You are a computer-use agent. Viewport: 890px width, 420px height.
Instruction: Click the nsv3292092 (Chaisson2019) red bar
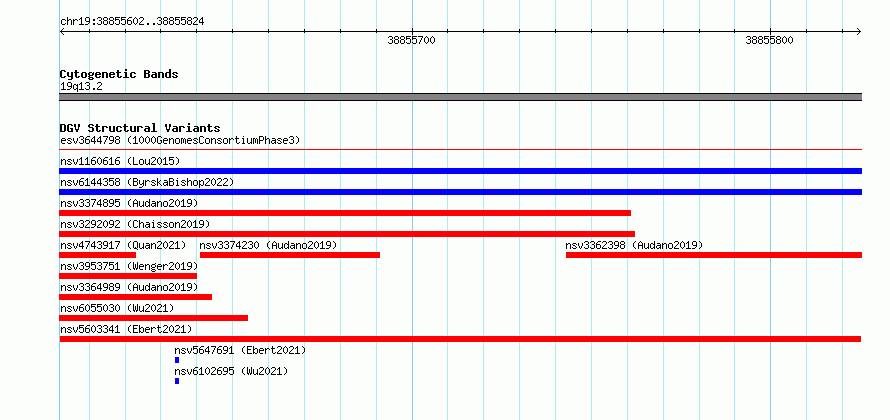[x=347, y=234]
